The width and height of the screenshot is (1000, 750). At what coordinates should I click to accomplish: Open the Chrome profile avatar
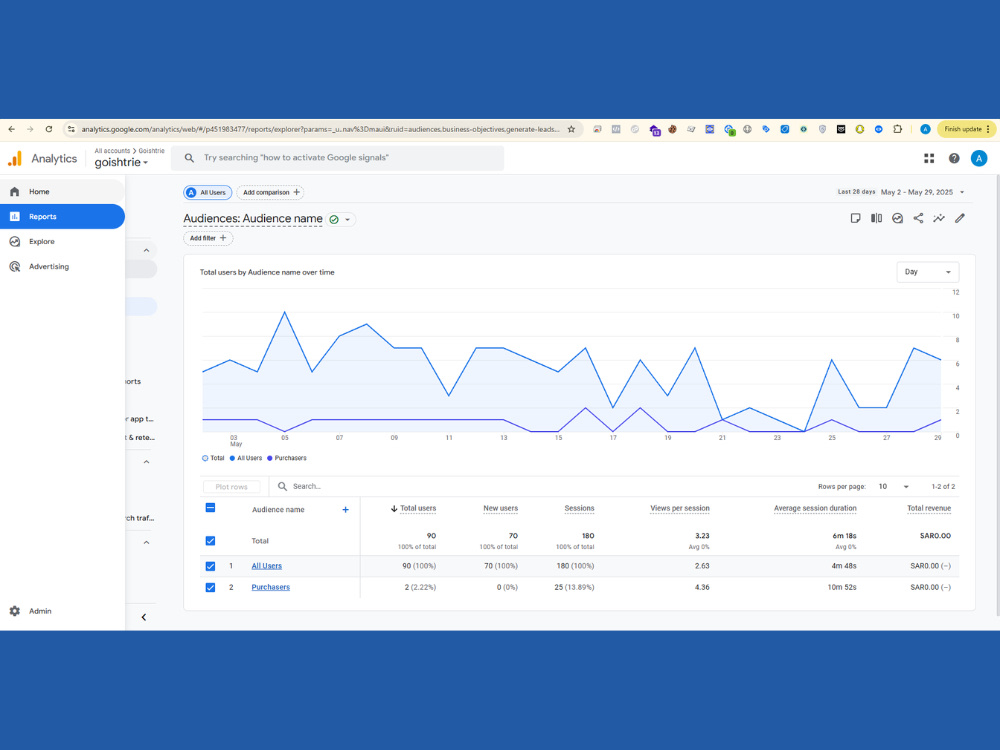925,129
